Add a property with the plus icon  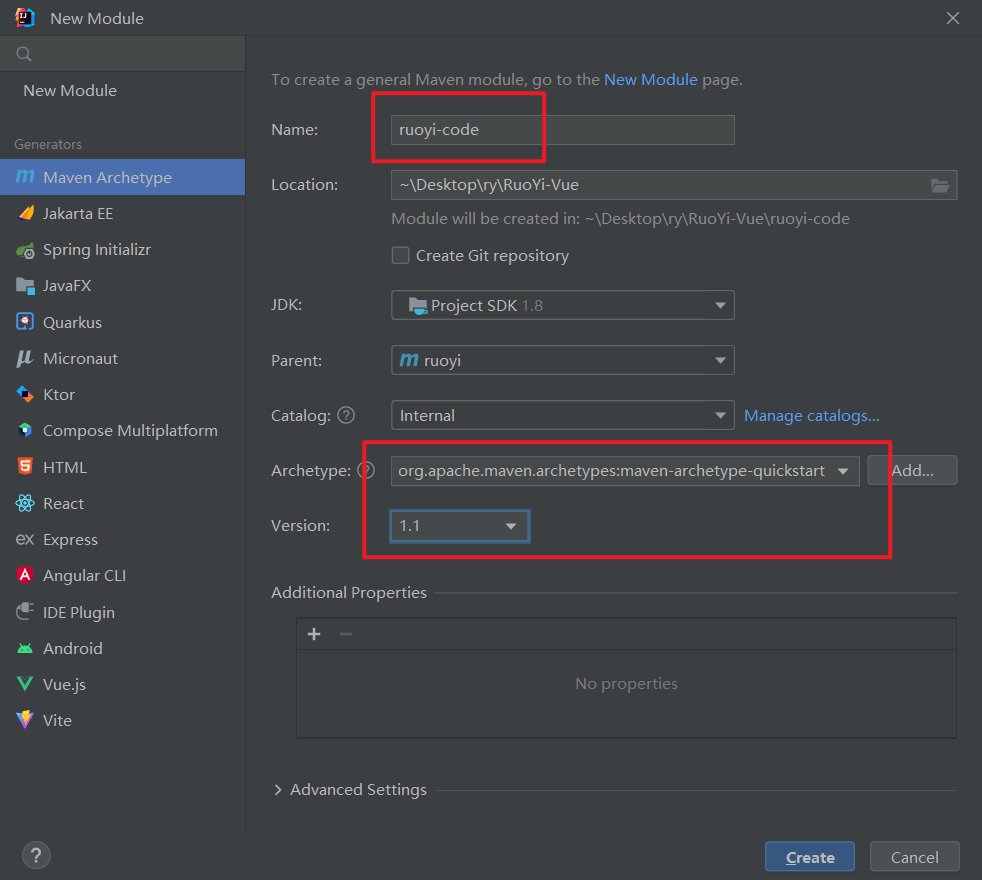pos(314,634)
